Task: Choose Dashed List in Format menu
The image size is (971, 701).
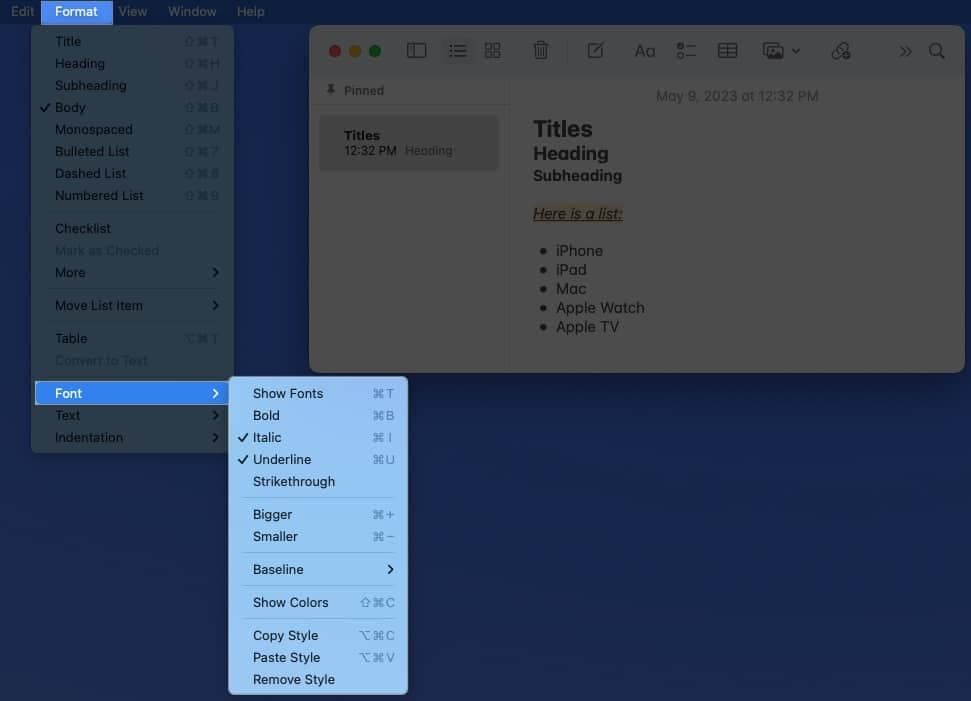Action: [132, 173]
